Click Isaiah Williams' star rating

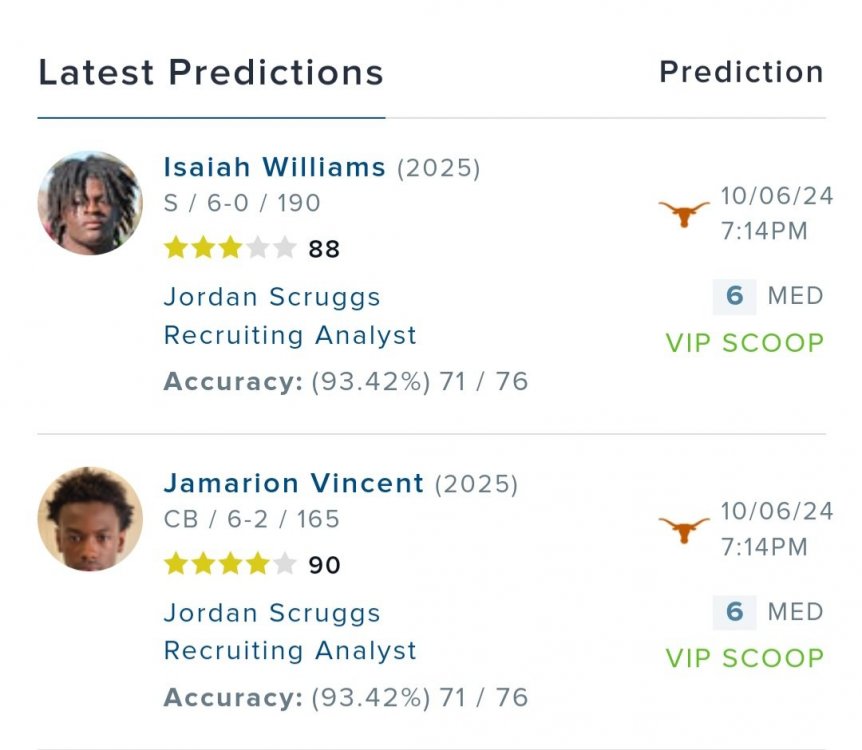tap(230, 248)
